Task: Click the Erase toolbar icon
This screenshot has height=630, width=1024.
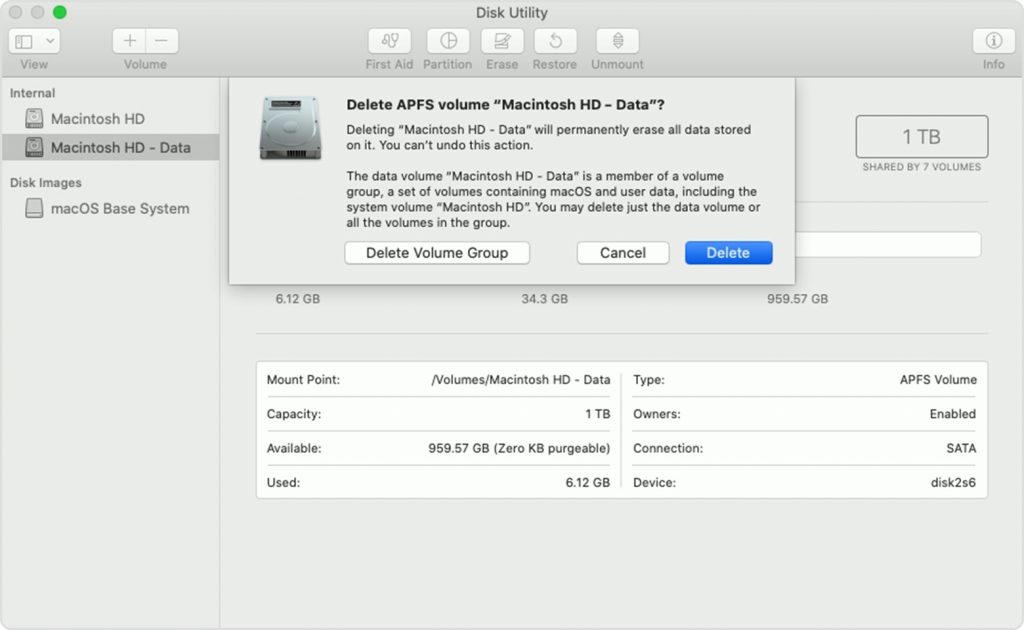Action: pos(502,41)
